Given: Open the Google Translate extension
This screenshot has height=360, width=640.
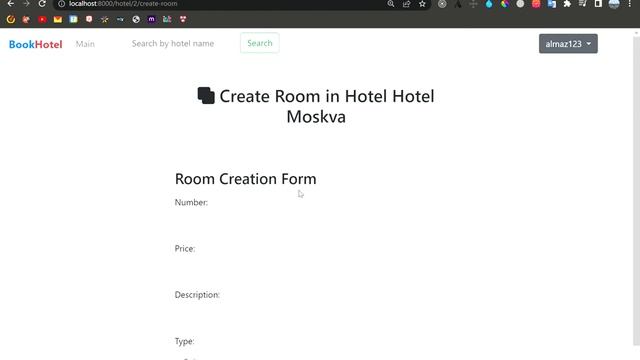Looking at the screenshot, I should point(552,4).
